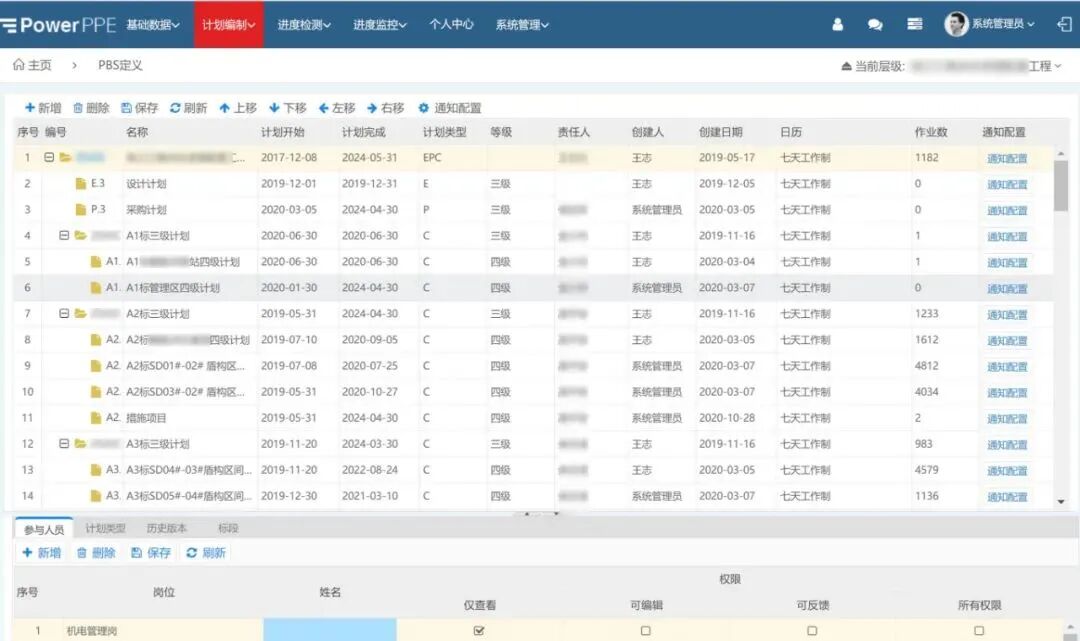Uncheck the 仅查看 checkbox for 机电管理岗
The height and width of the screenshot is (641, 1080).
pos(479,629)
